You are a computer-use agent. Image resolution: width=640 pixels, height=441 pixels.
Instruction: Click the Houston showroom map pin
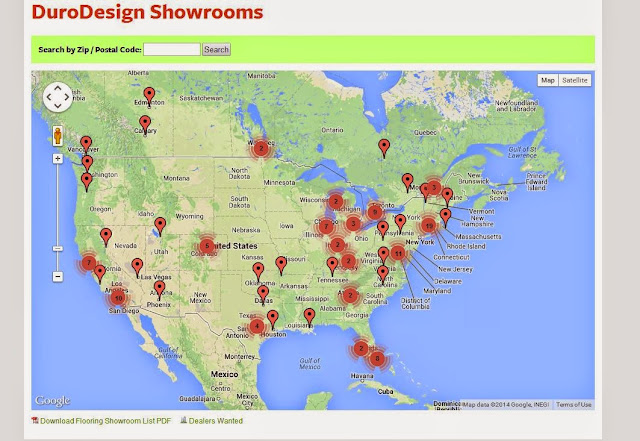(x=273, y=319)
